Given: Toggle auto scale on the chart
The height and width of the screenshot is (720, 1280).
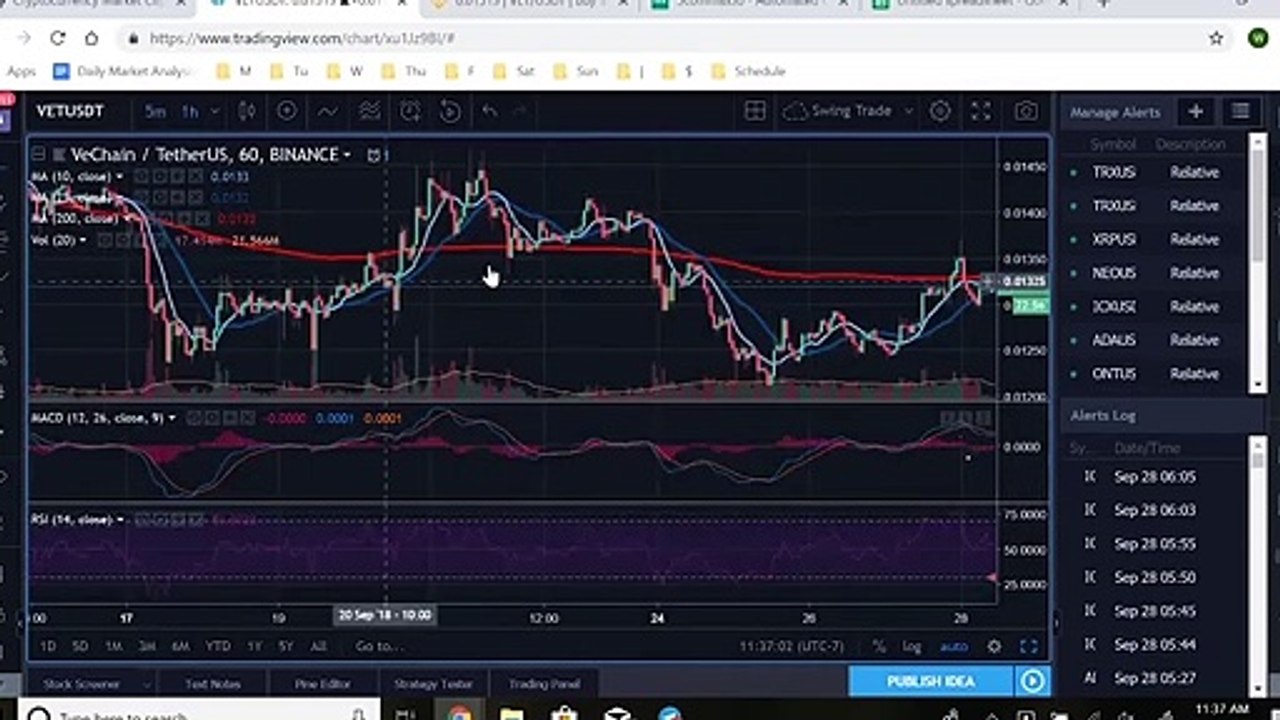Looking at the screenshot, I should (954, 647).
